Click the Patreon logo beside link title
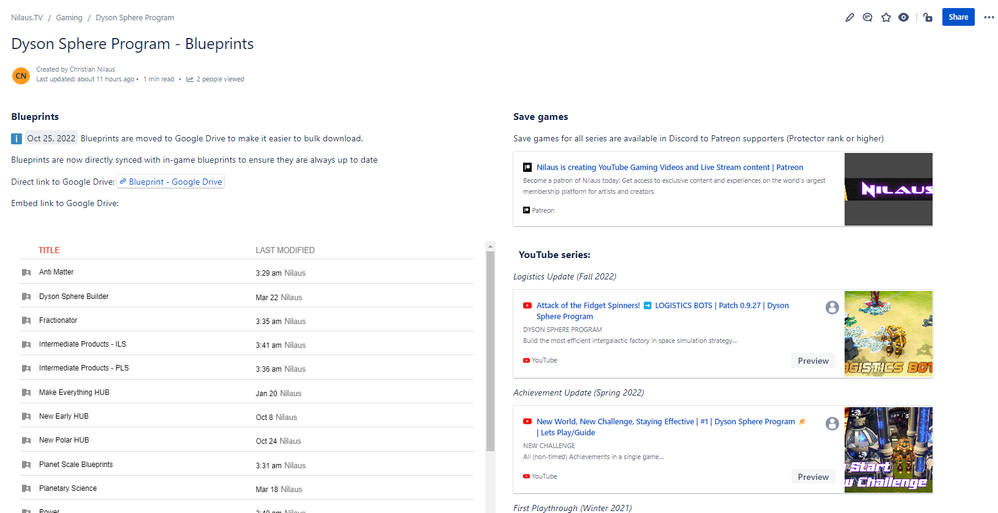Image resolution: width=998 pixels, height=513 pixels. 527,167
